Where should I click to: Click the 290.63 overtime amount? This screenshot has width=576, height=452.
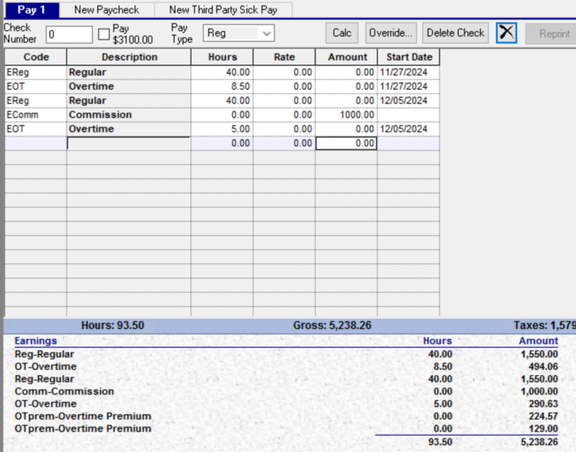click(543, 404)
